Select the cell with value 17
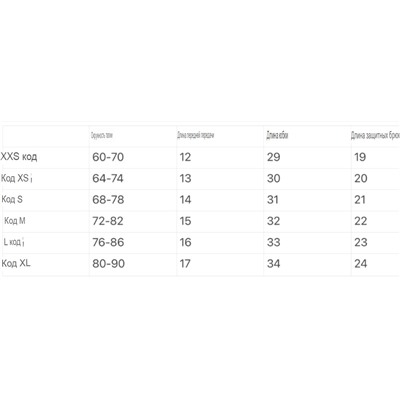The height and width of the screenshot is (400, 400). [185, 264]
